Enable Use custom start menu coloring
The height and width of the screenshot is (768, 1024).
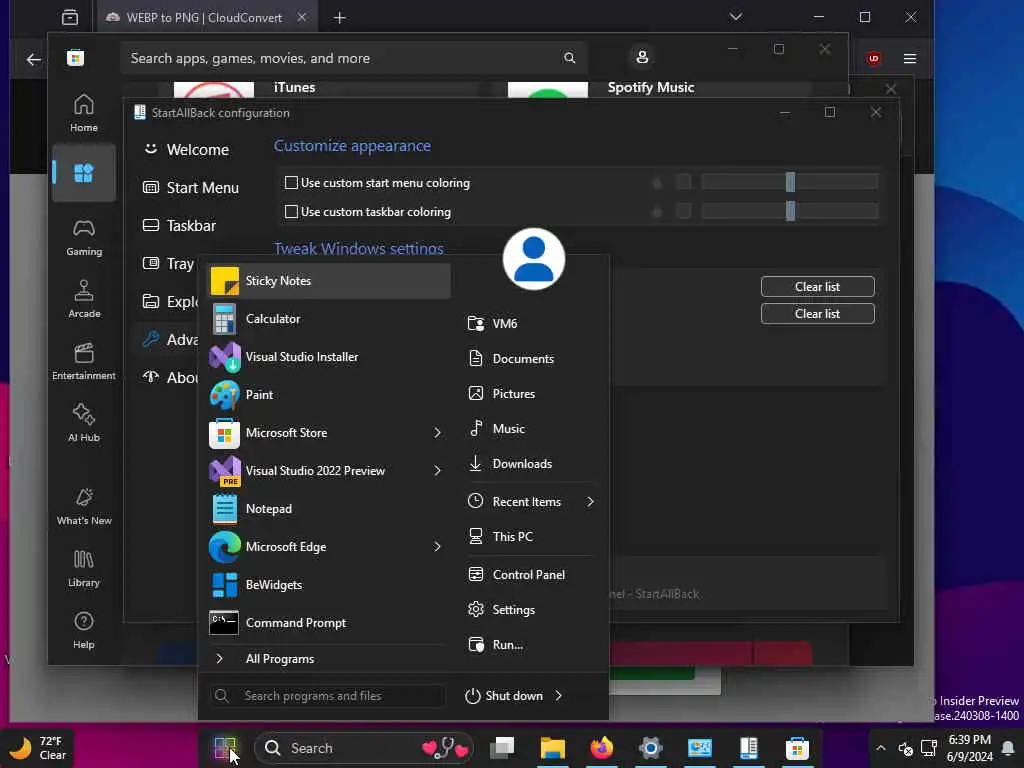tap(291, 183)
